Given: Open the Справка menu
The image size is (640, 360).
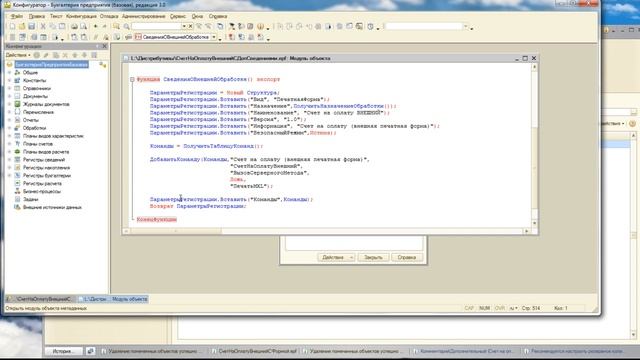Looking at the screenshot, I should (x=218, y=16).
